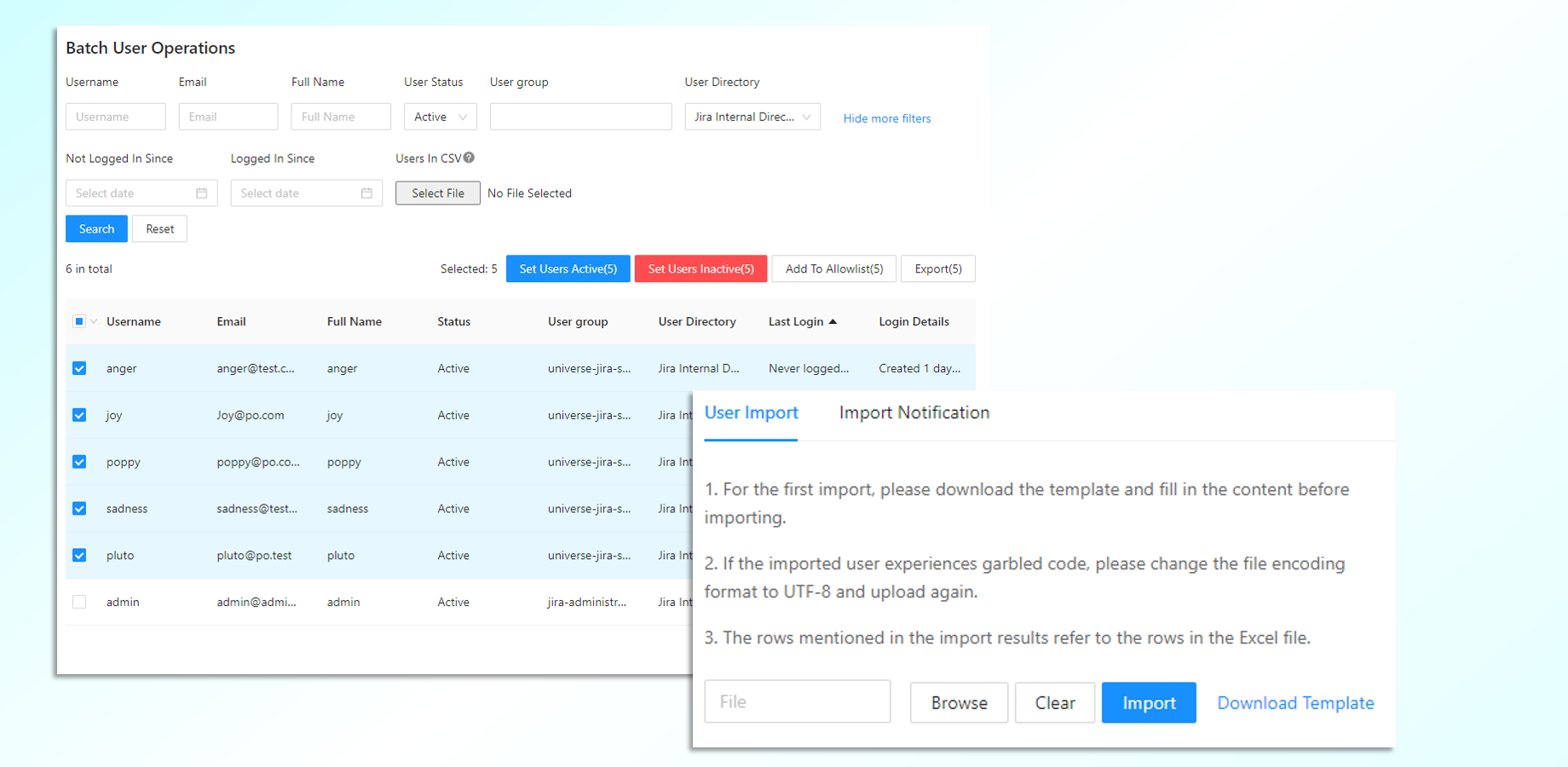Click the Full Name column header
This screenshot has height=767, width=1568.
click(x=355, y=321)
